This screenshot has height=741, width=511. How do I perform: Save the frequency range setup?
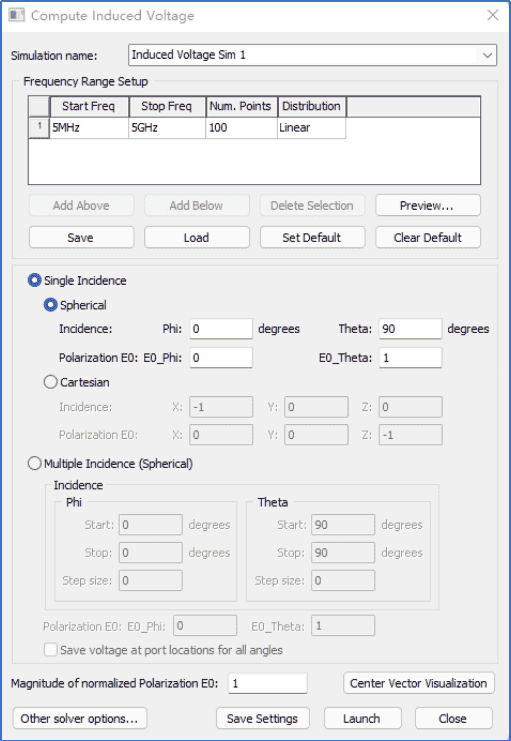81,237
